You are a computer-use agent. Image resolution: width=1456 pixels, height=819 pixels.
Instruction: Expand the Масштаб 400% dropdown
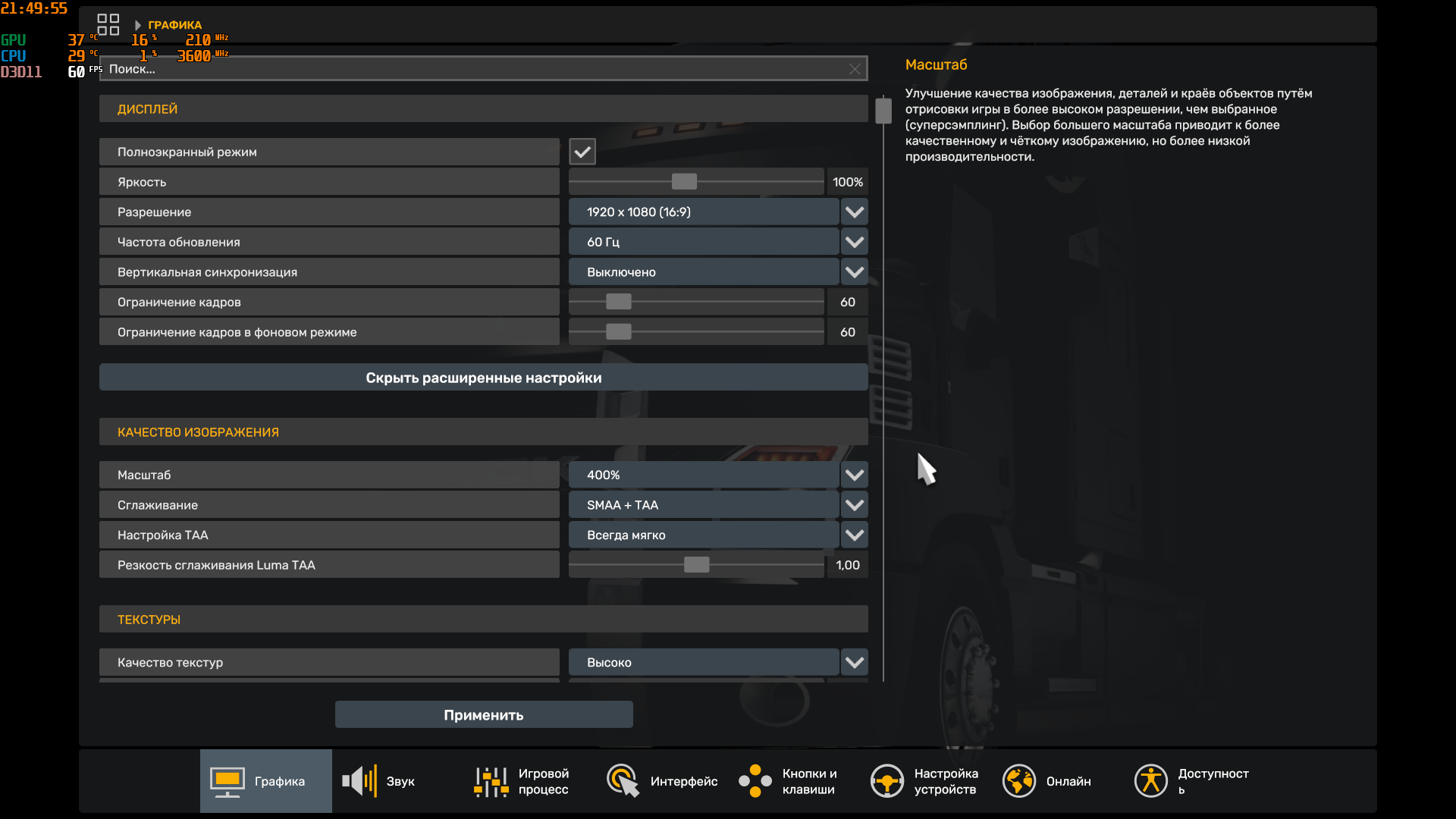click(x=855, y=475)
